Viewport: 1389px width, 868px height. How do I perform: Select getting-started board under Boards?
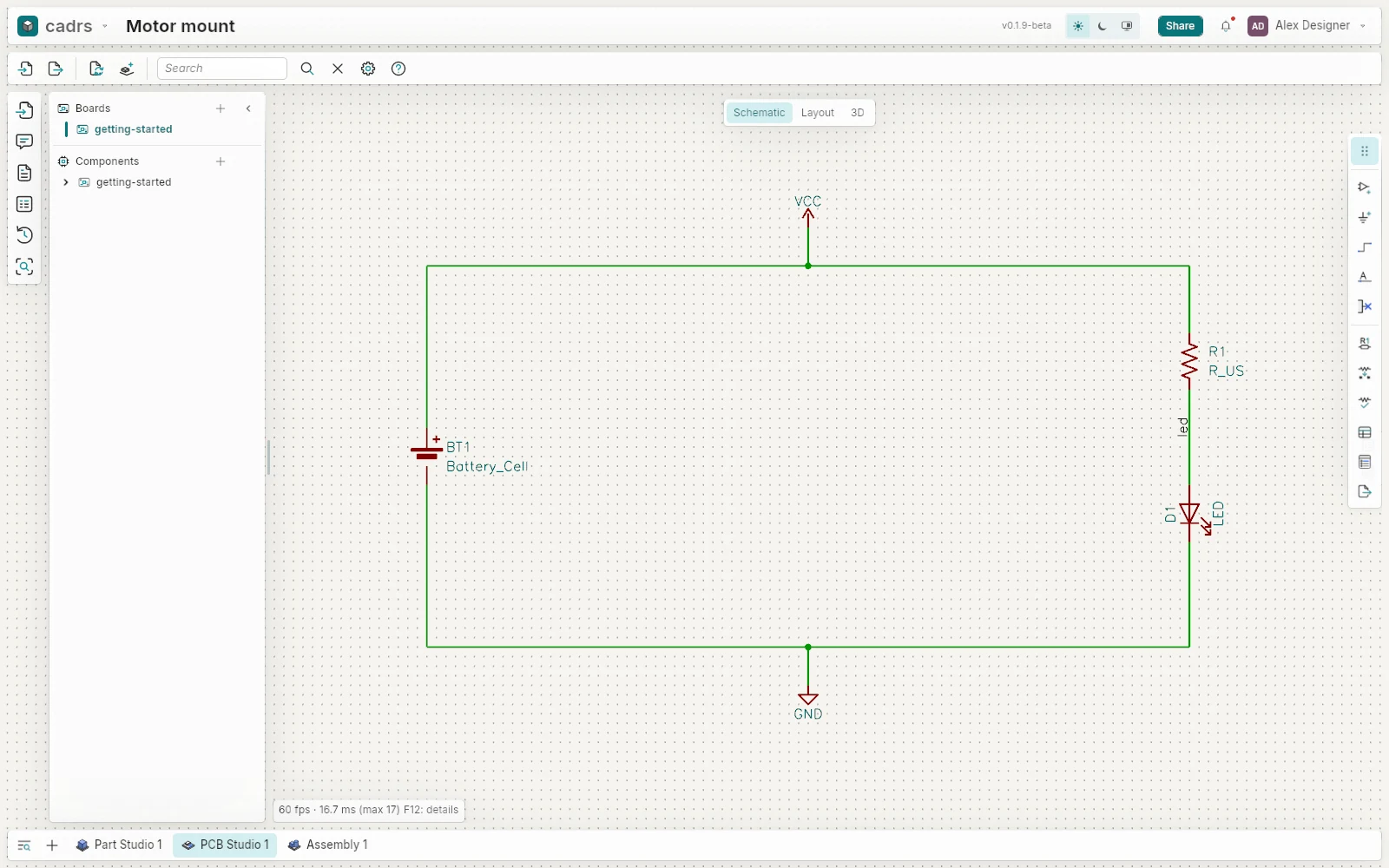[133, 129]
